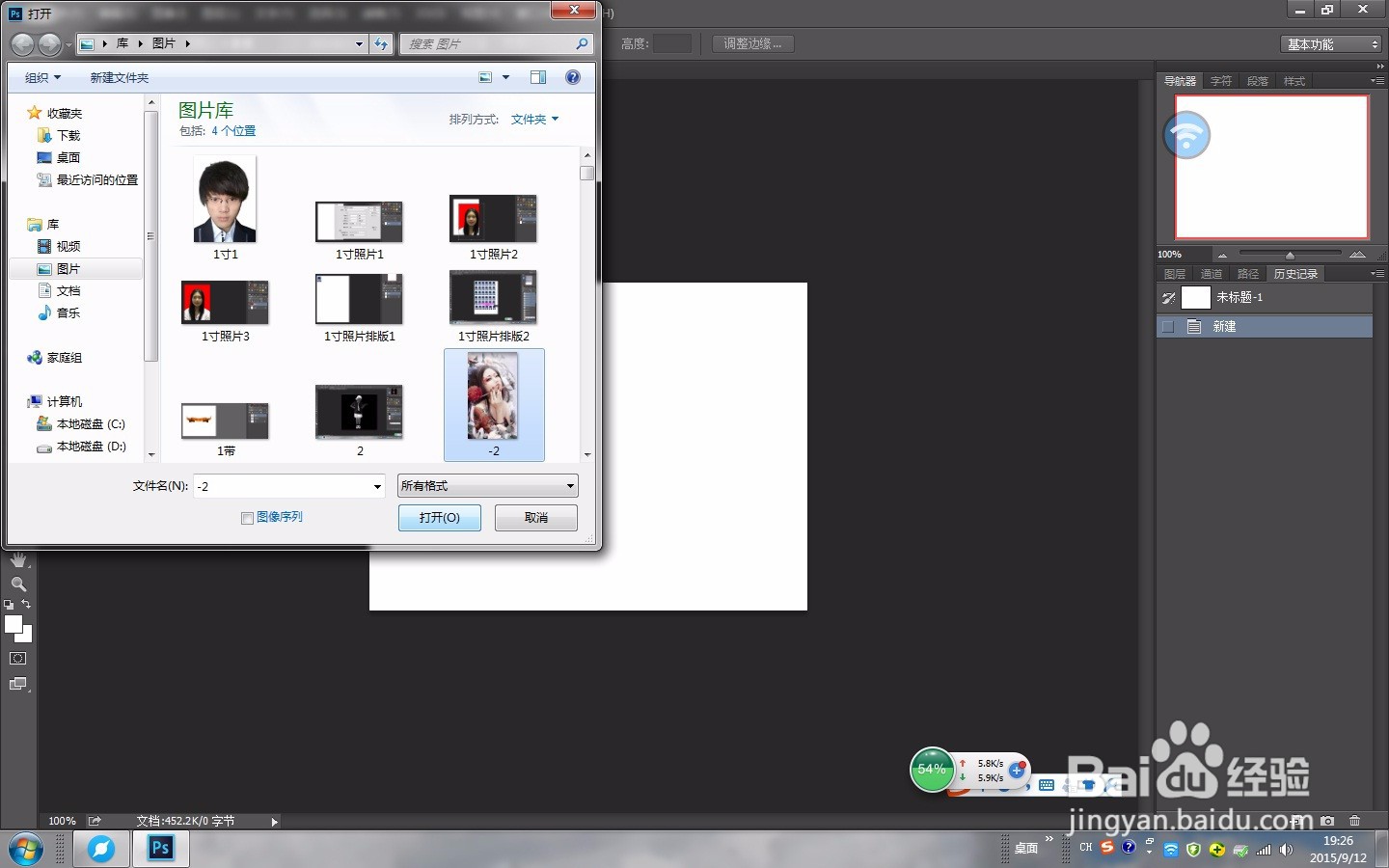
Task: Select the Hand tool in Photoshop toolbar
Action: [18, 559]
